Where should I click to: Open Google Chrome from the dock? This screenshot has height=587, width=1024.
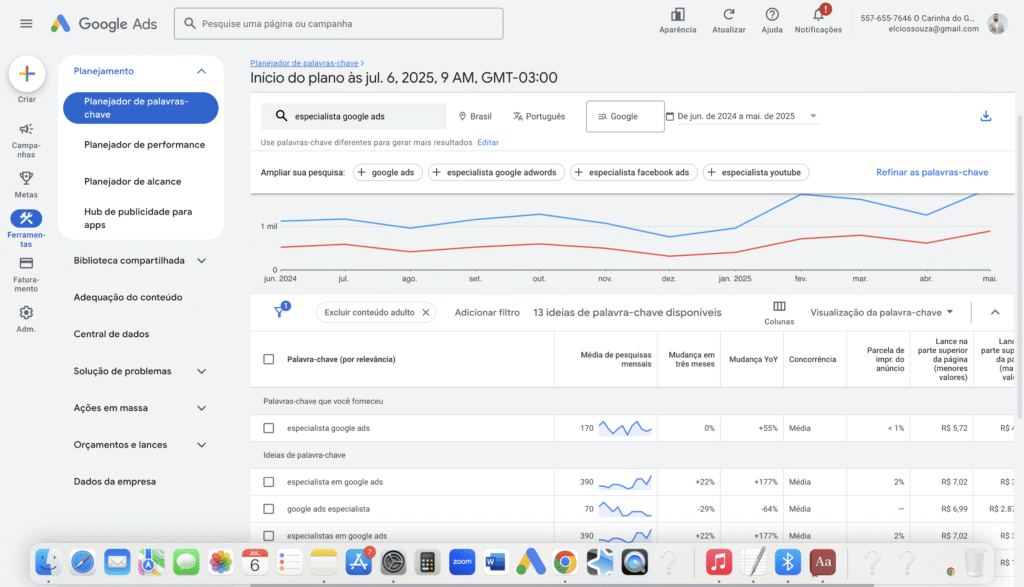pyautogui.click(x=565, y=562)
